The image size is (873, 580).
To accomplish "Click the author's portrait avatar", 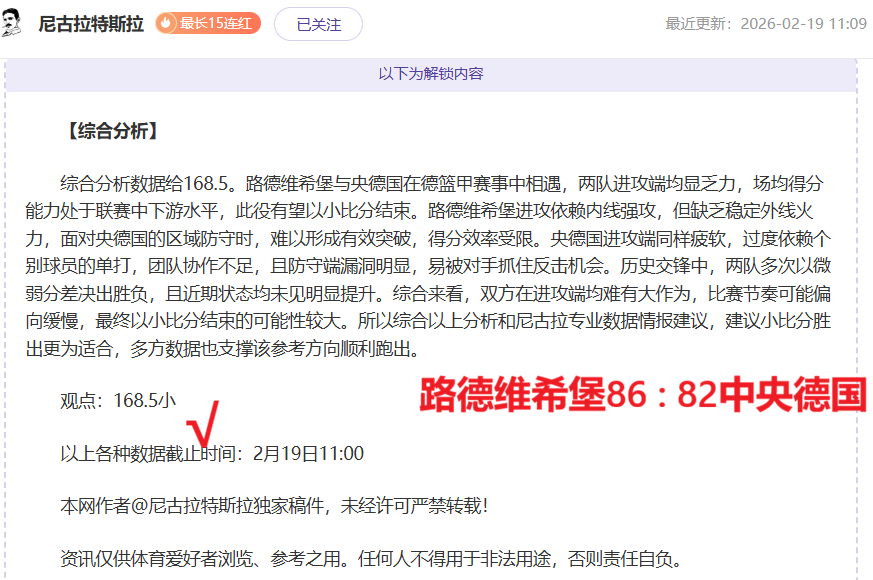I will click(x=14, y=22).
